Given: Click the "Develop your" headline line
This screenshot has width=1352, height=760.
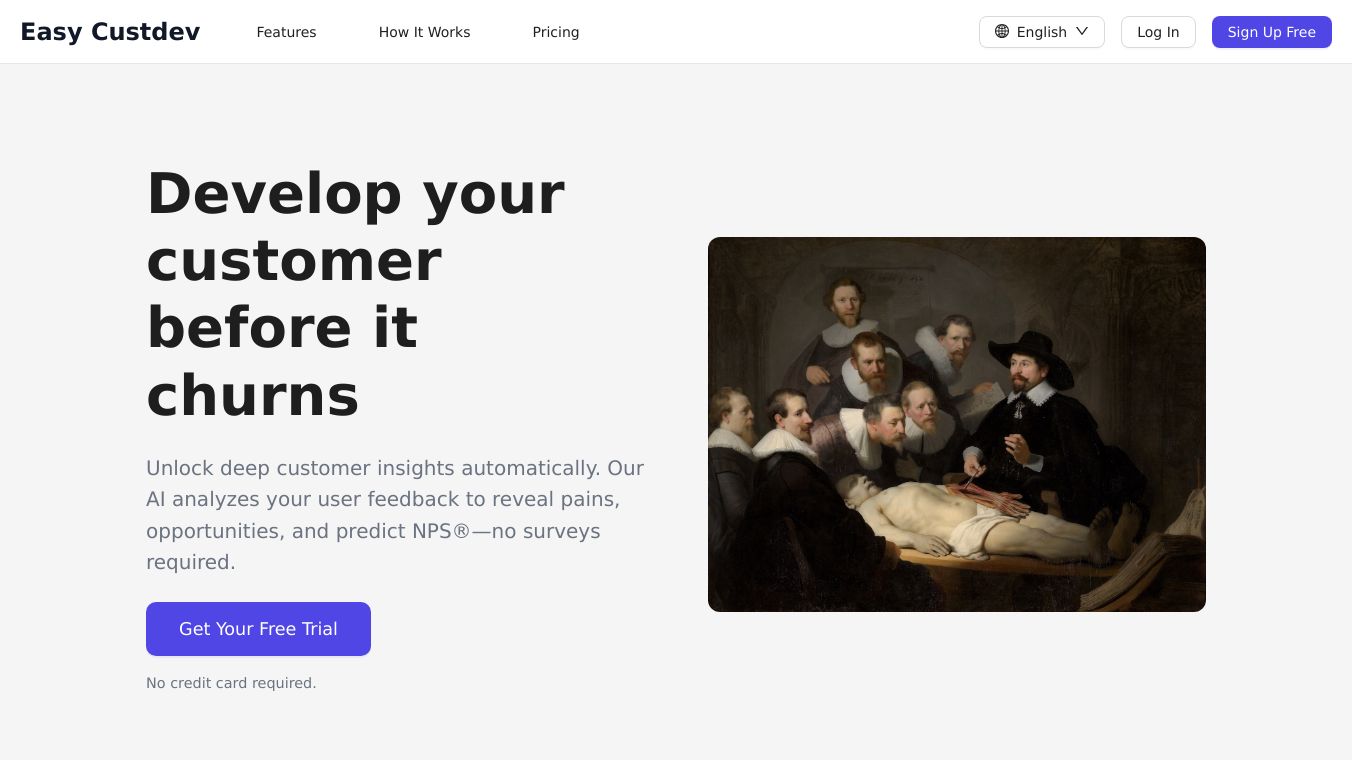Looking at the screenshot, I should pyautogui.click(x=355, y=193).
